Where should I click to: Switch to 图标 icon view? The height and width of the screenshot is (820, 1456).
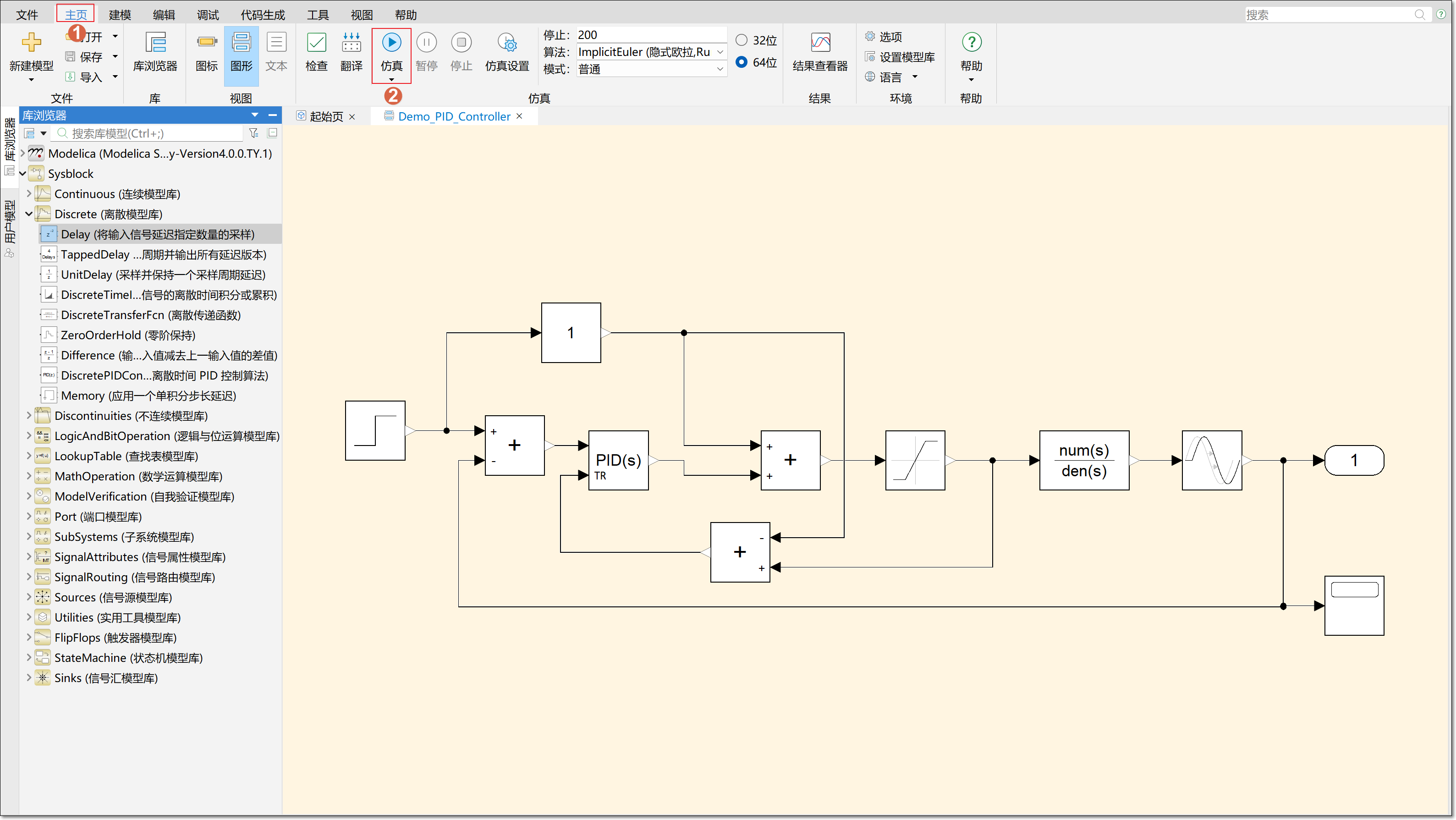click(206, 42)
